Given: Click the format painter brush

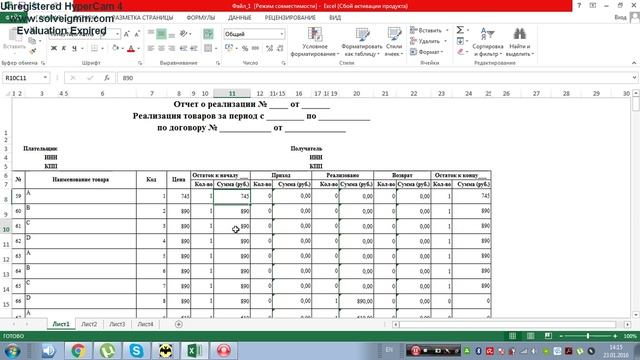Looking at the screenshot, I should click(32, 51).
